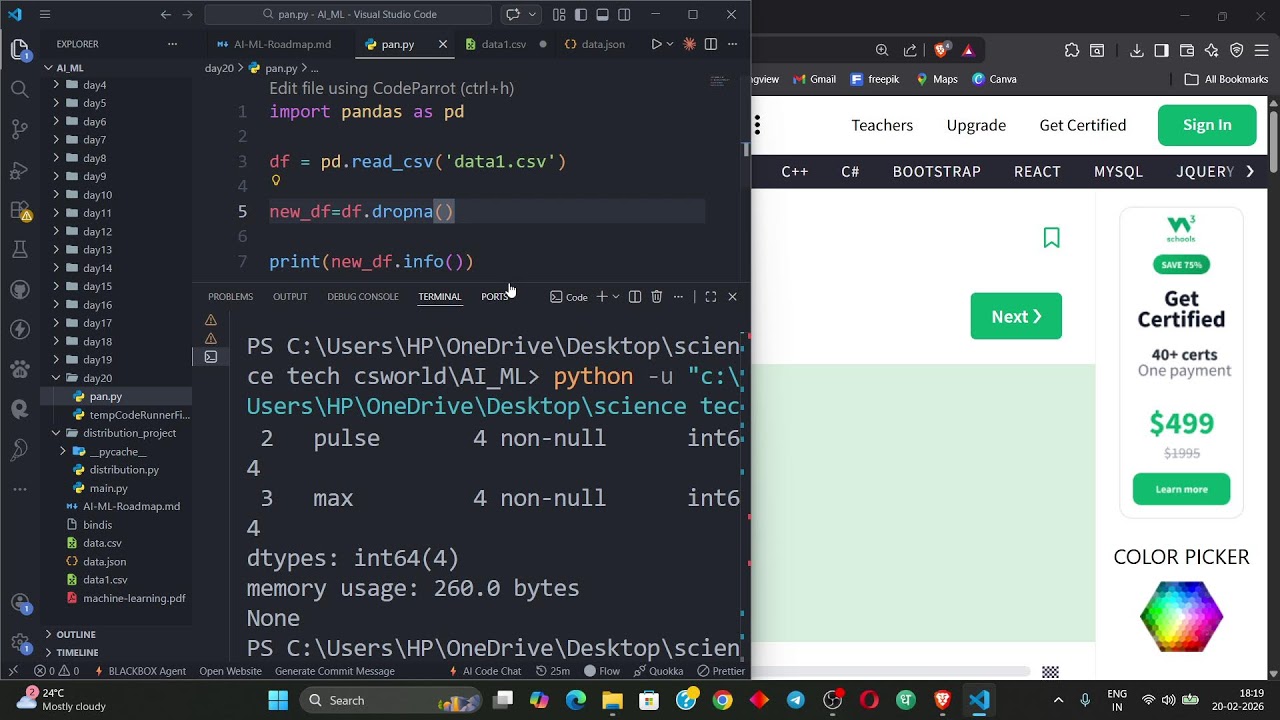This screenshot has width=1280, height=720.
Task: Open the Testing flask icon
Action: (x=19, y=249)
